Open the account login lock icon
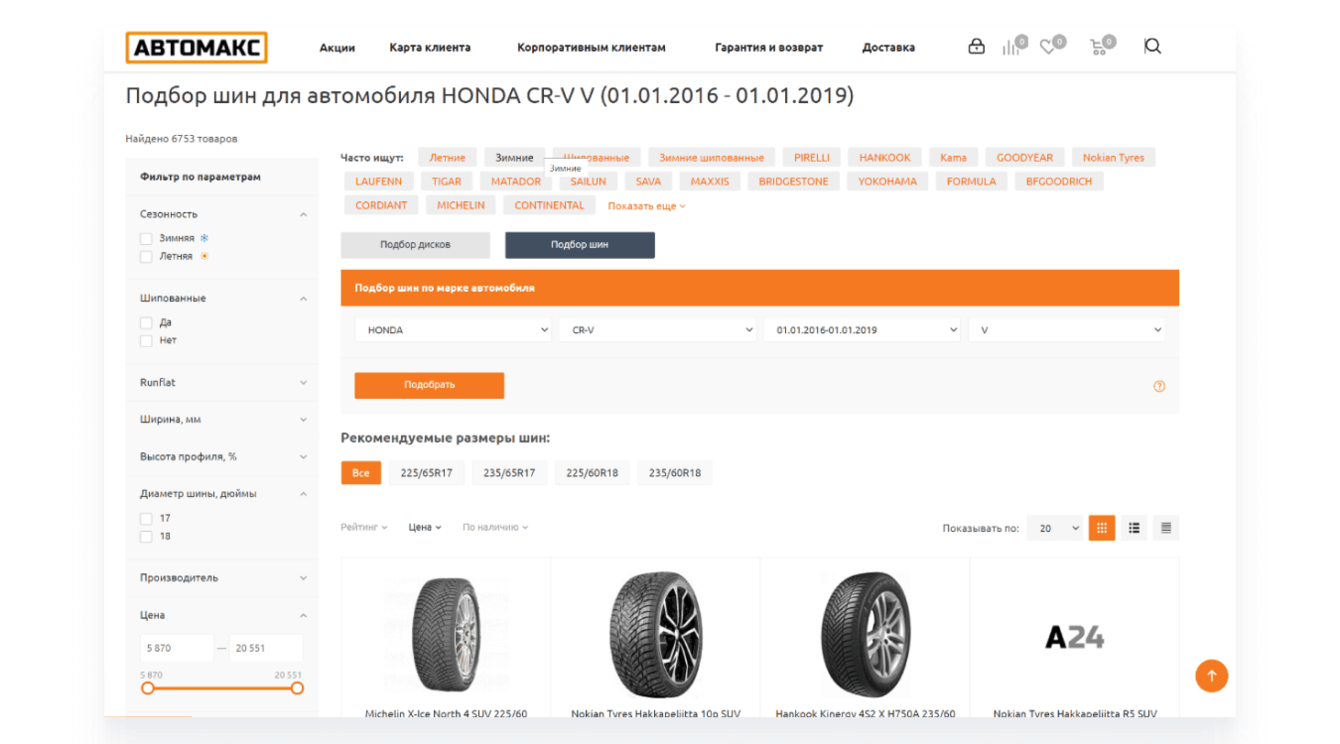 [976, 47]
